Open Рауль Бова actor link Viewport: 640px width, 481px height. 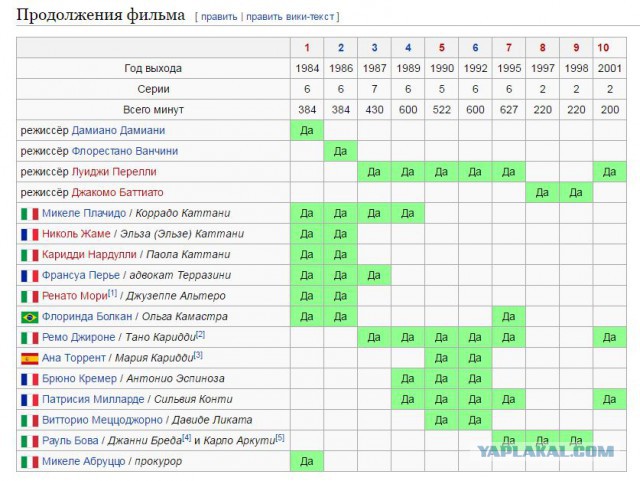70,441
